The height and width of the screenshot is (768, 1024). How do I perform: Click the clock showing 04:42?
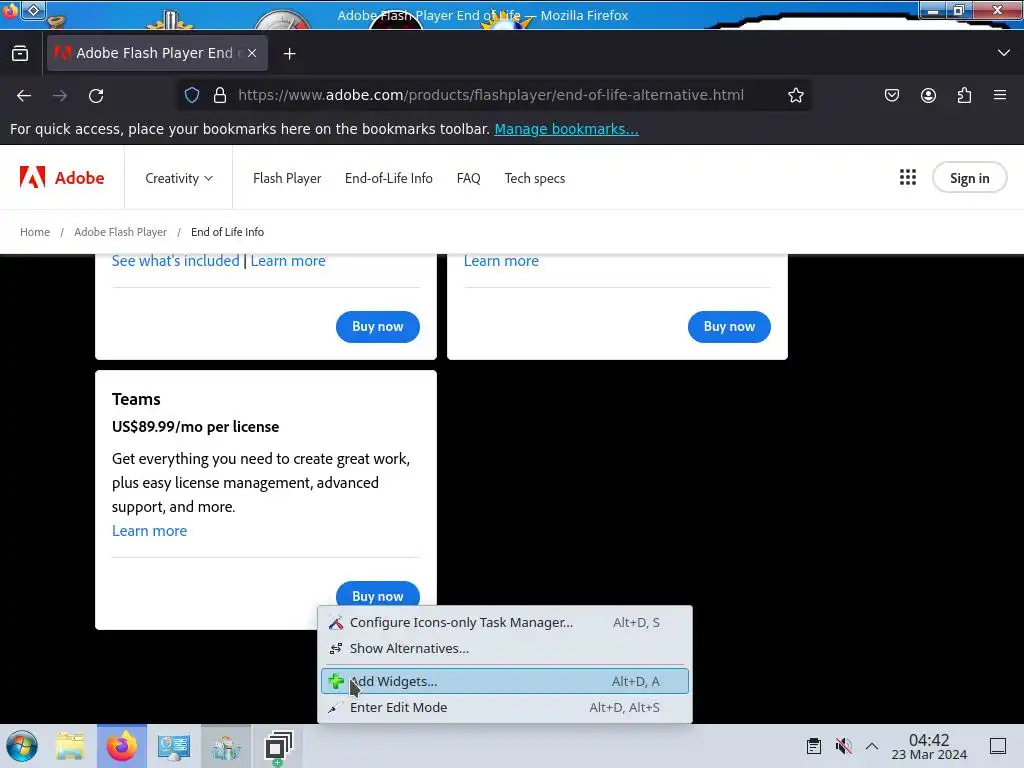[929, 746]
